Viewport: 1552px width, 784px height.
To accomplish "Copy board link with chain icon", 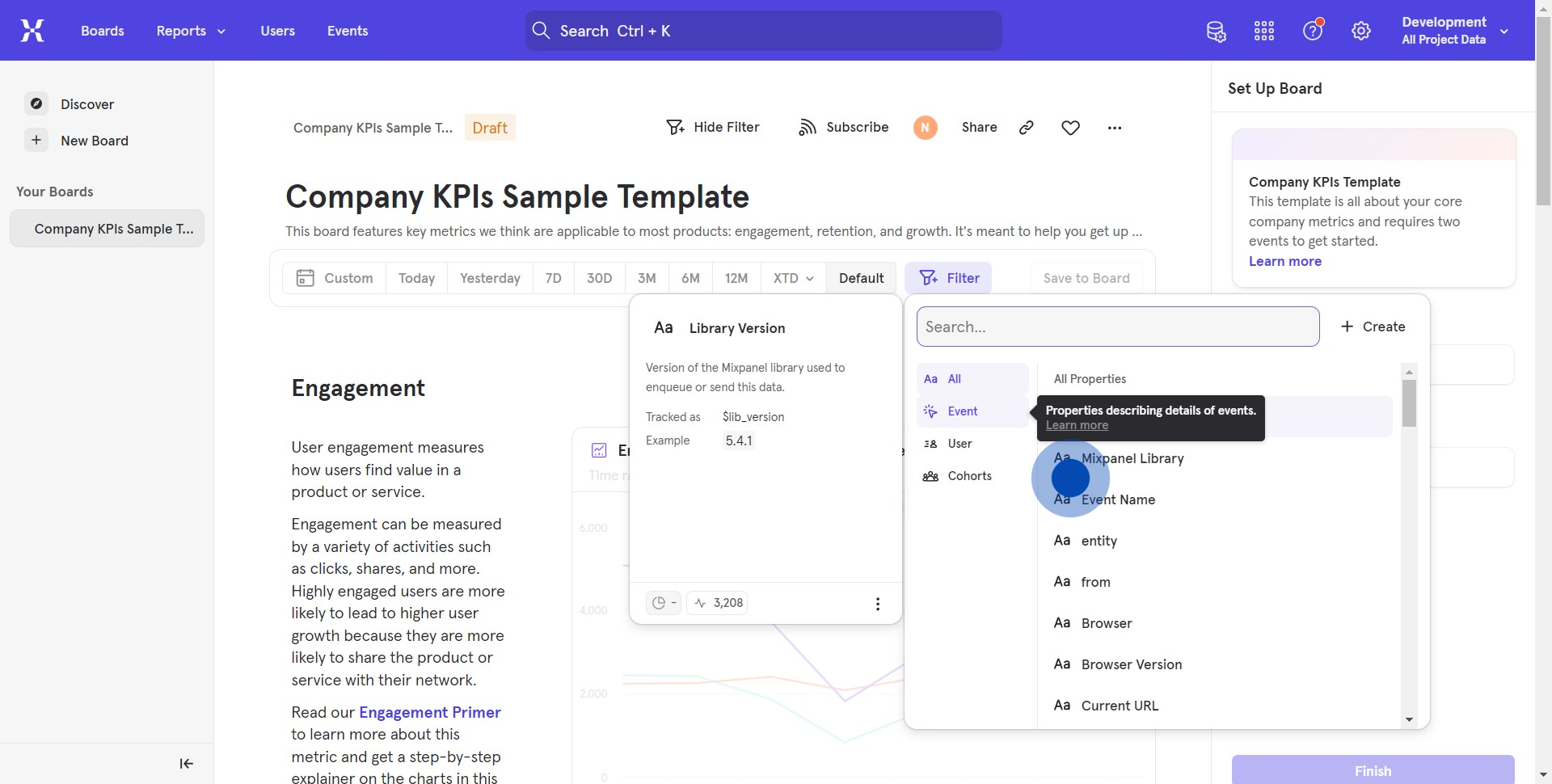I will click(x=1027, y=128).
